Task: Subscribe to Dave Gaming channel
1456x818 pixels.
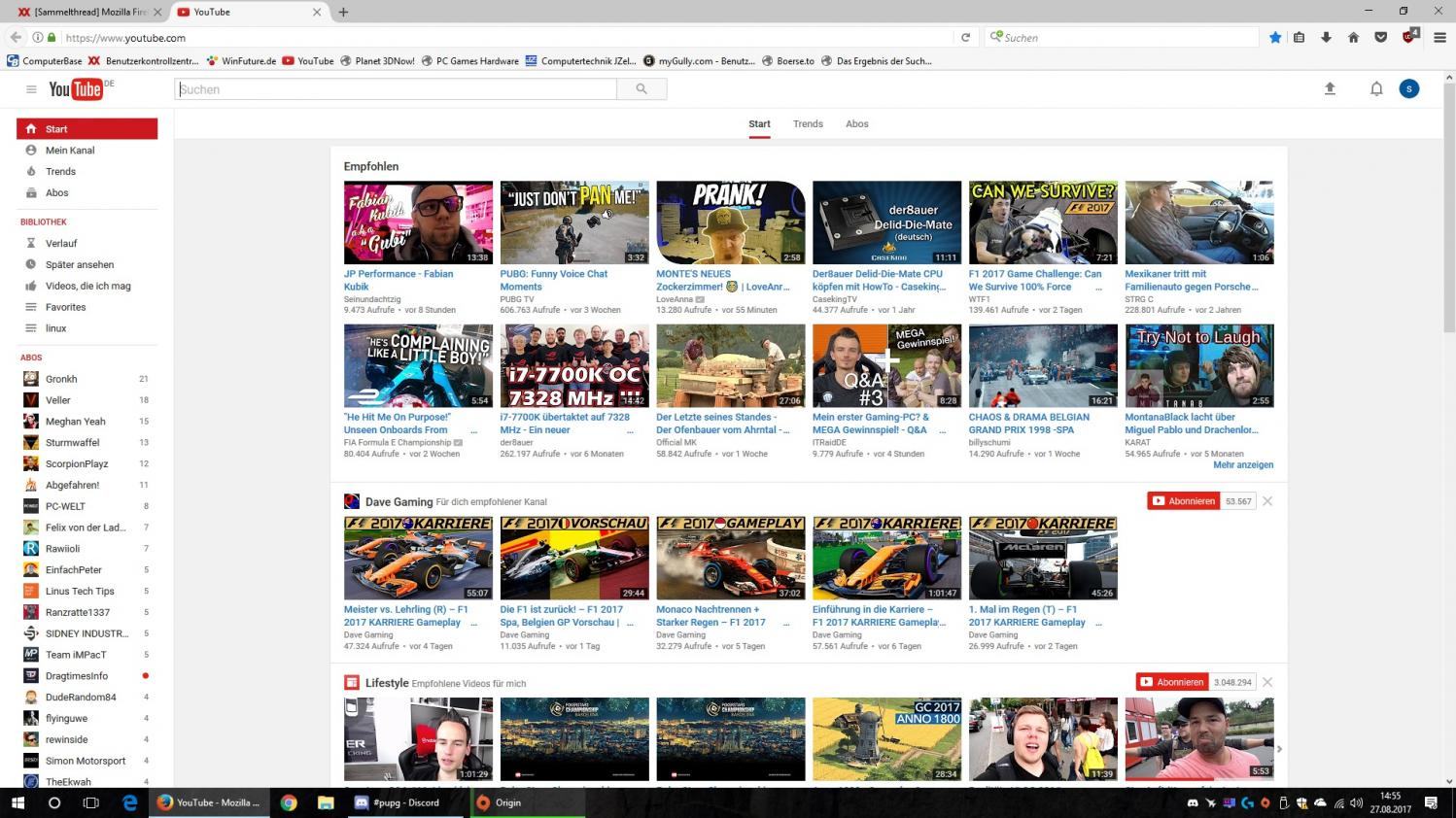Action: click(x=1184, y=501)
